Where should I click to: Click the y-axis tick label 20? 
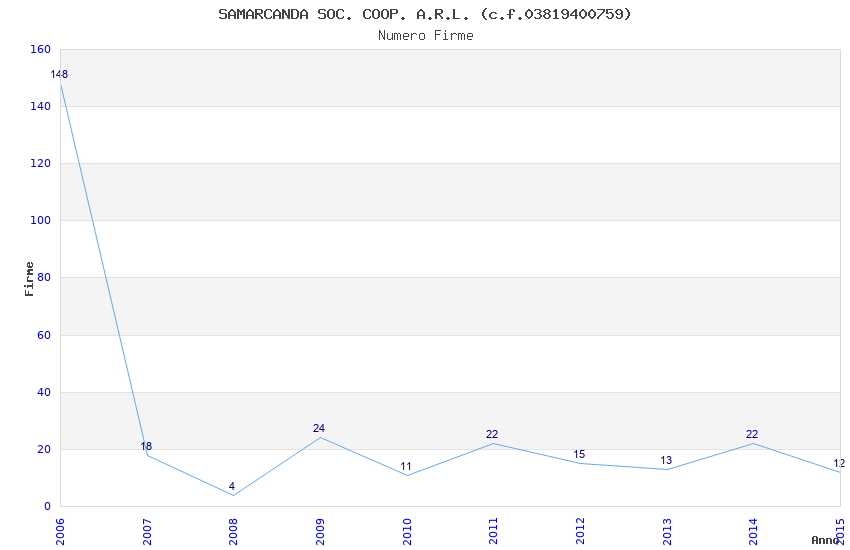click(x=44, y=449)
